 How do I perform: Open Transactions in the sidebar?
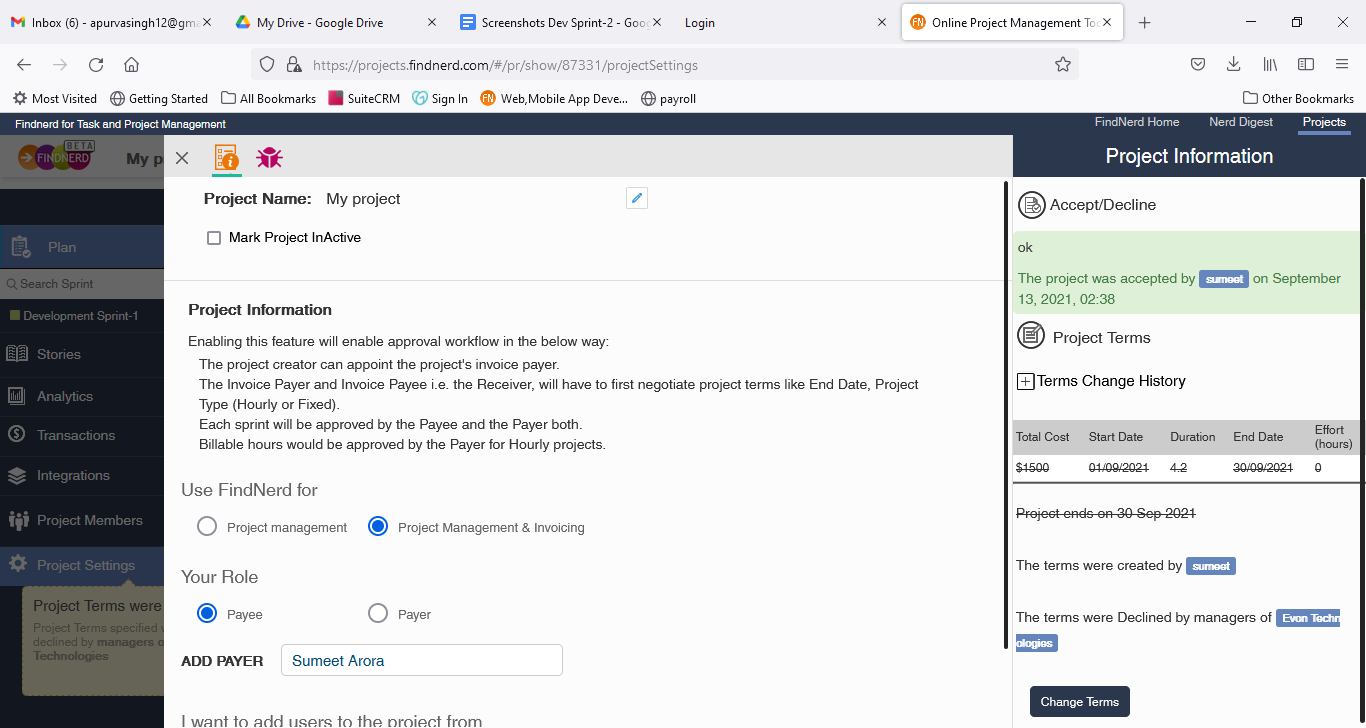point(82,435)
